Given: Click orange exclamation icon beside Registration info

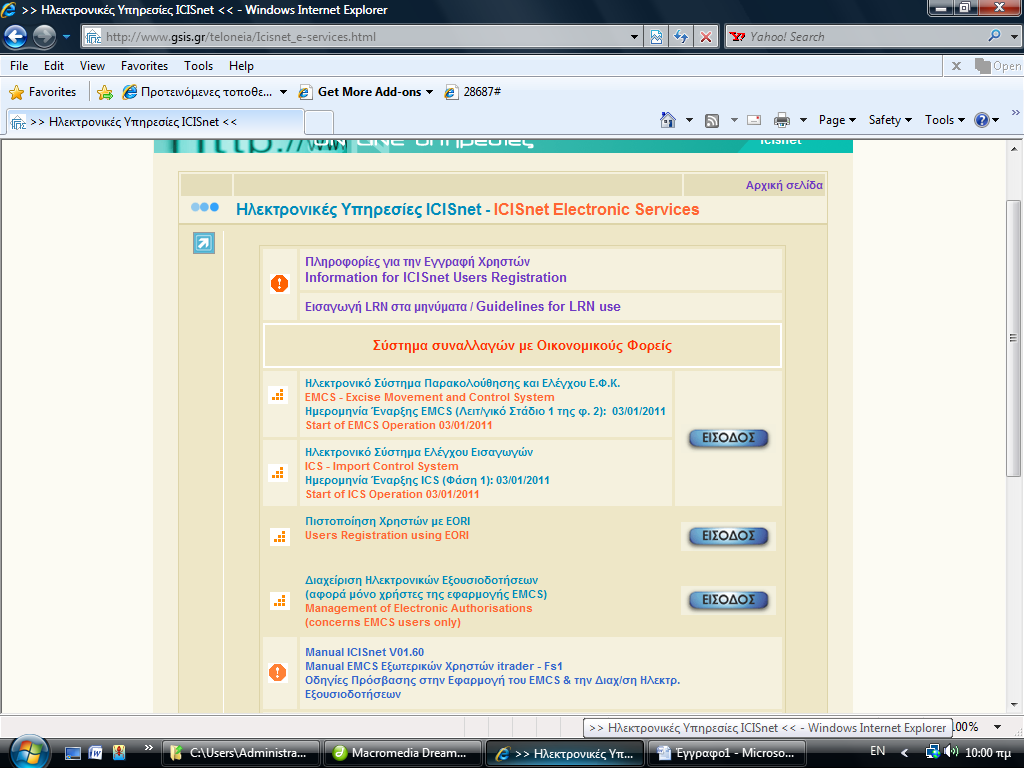Looking at the screenshot, I should point(280,283).
